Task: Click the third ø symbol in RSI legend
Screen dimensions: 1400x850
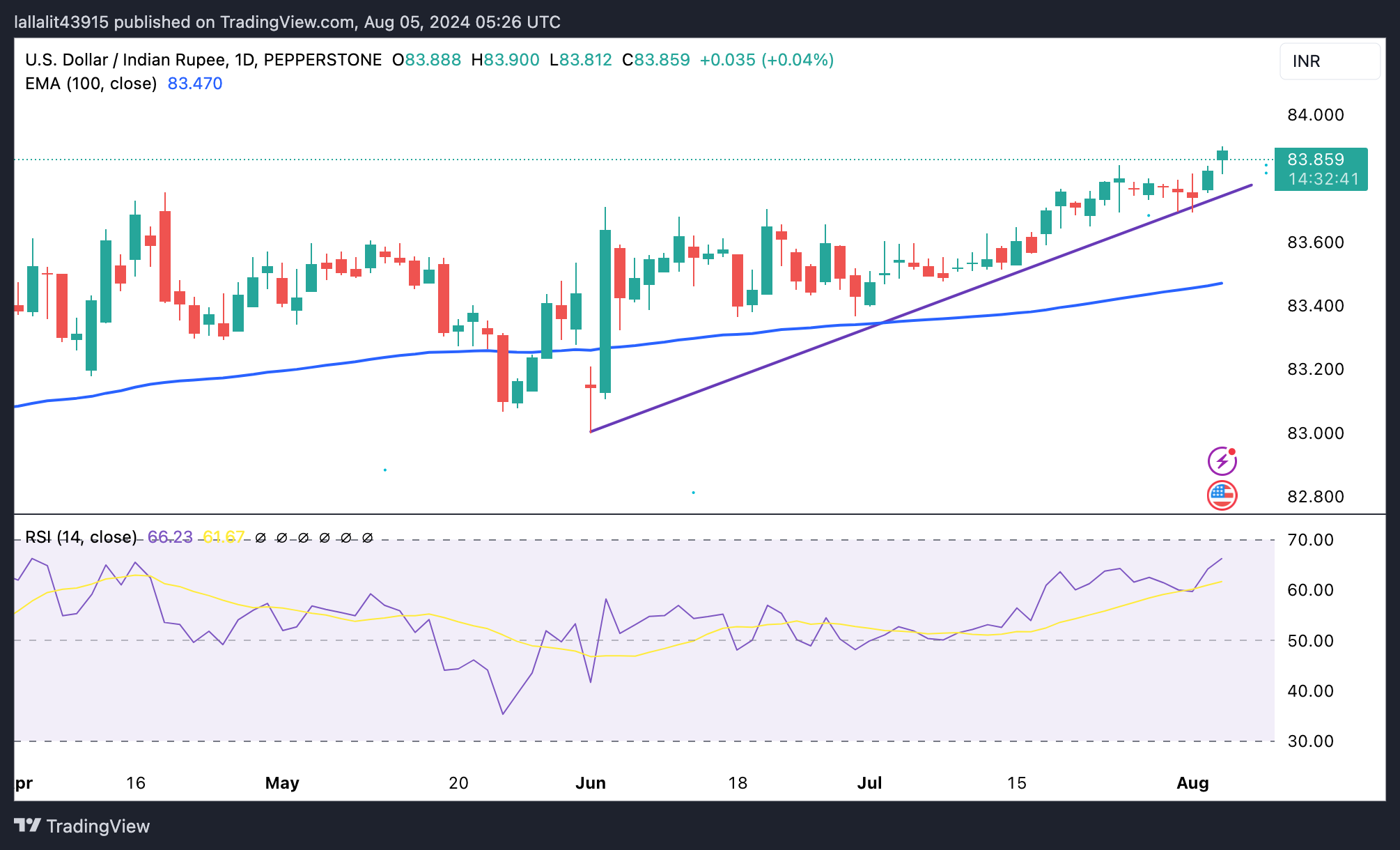Action: (x=303, y=538)
